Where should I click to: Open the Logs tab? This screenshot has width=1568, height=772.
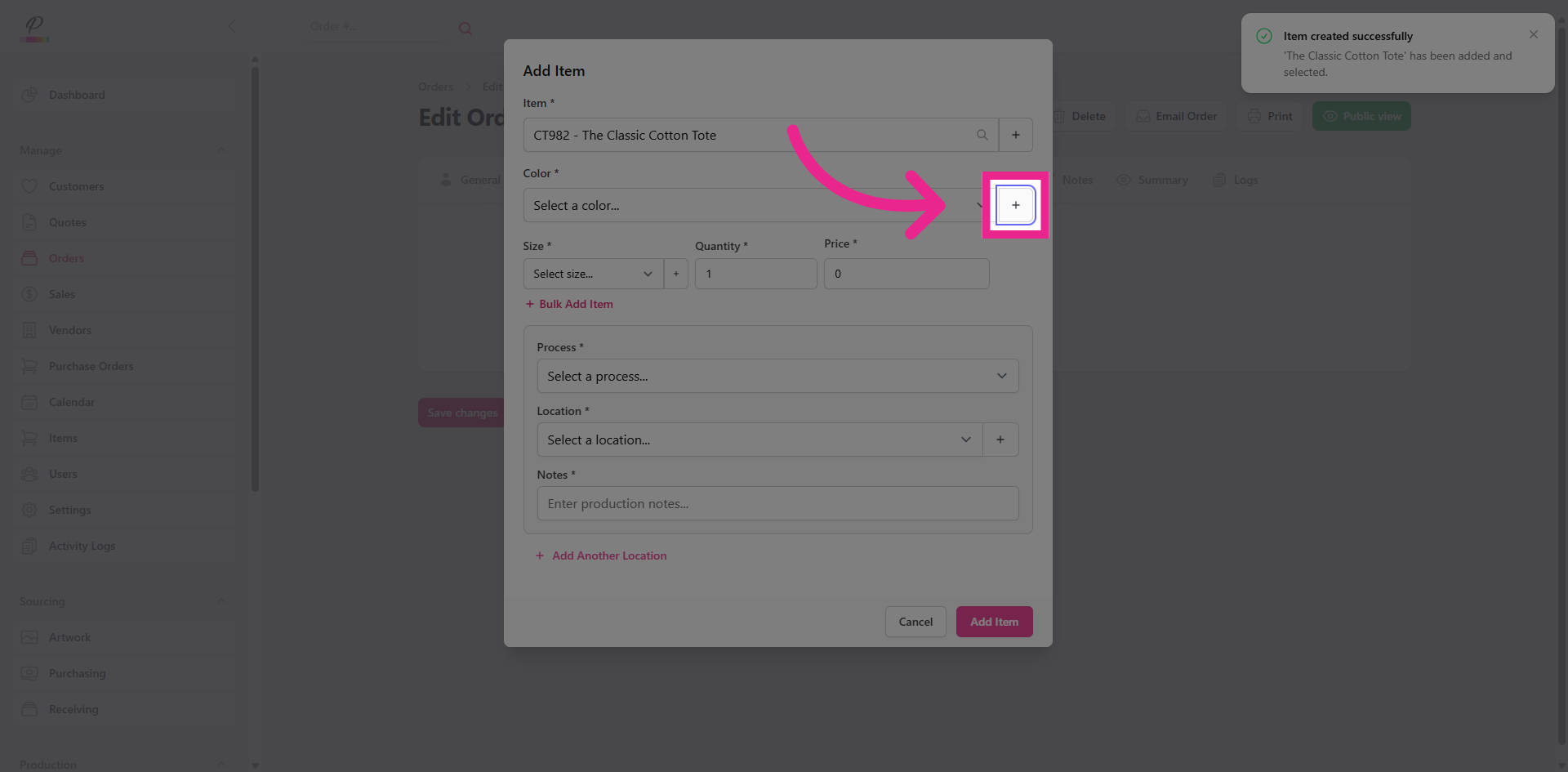click(x=1245, y=180)
